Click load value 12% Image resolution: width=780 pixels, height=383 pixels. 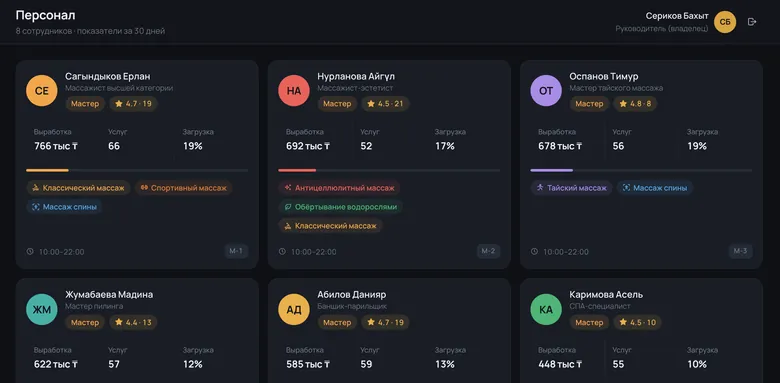193,364
